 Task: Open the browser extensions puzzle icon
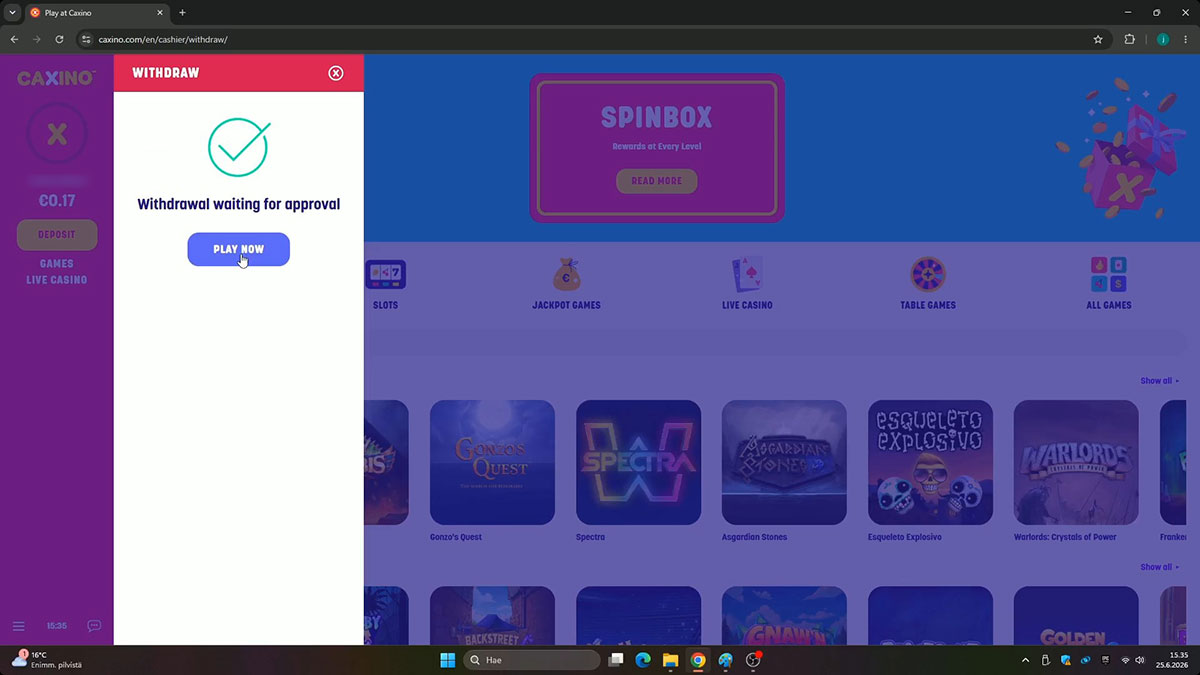coord(1130,39)
